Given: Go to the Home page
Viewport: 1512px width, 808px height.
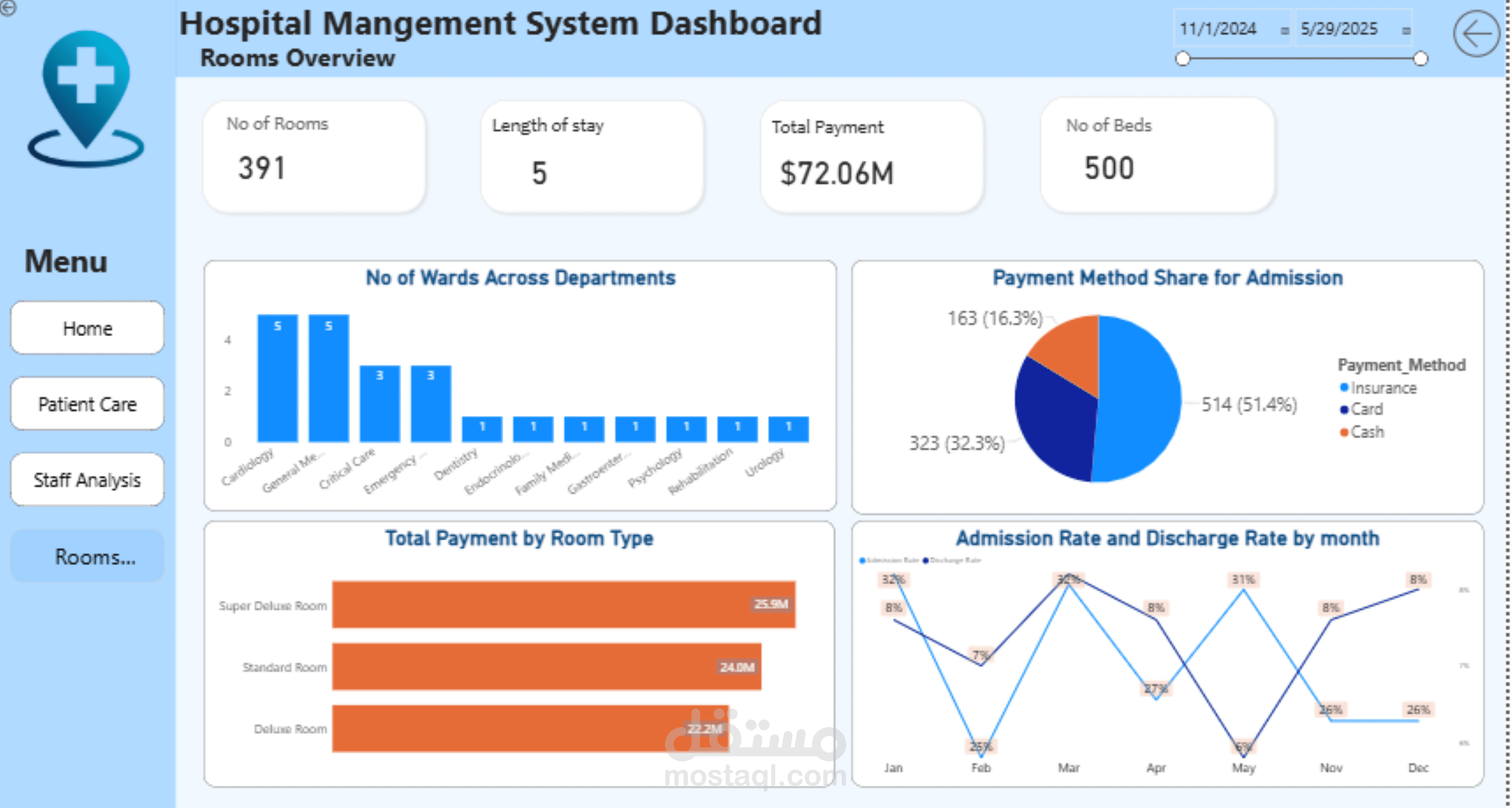Looking at the screenshot, I should (87, 328).
